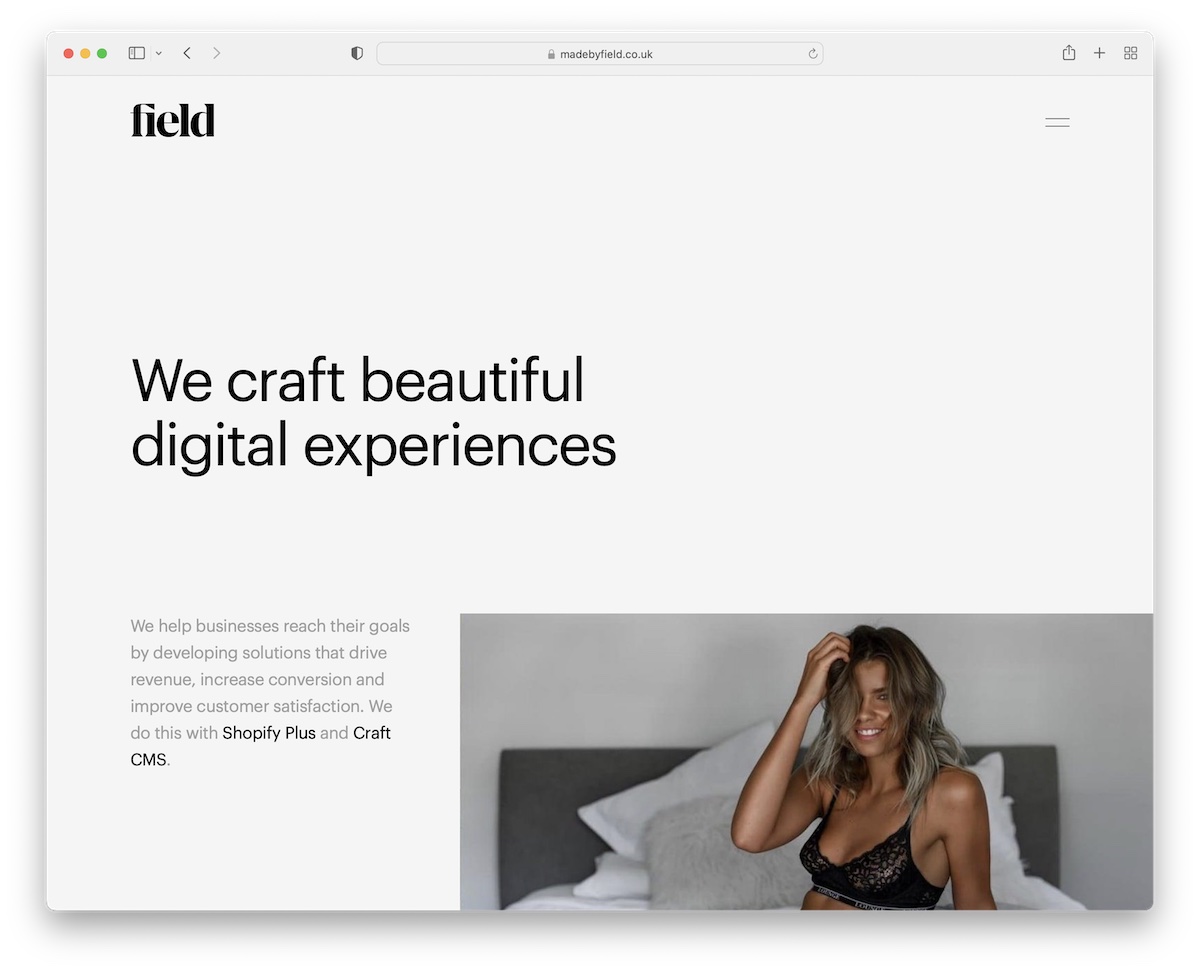
Task: Show the tab overview grid
Action: 1130,53
